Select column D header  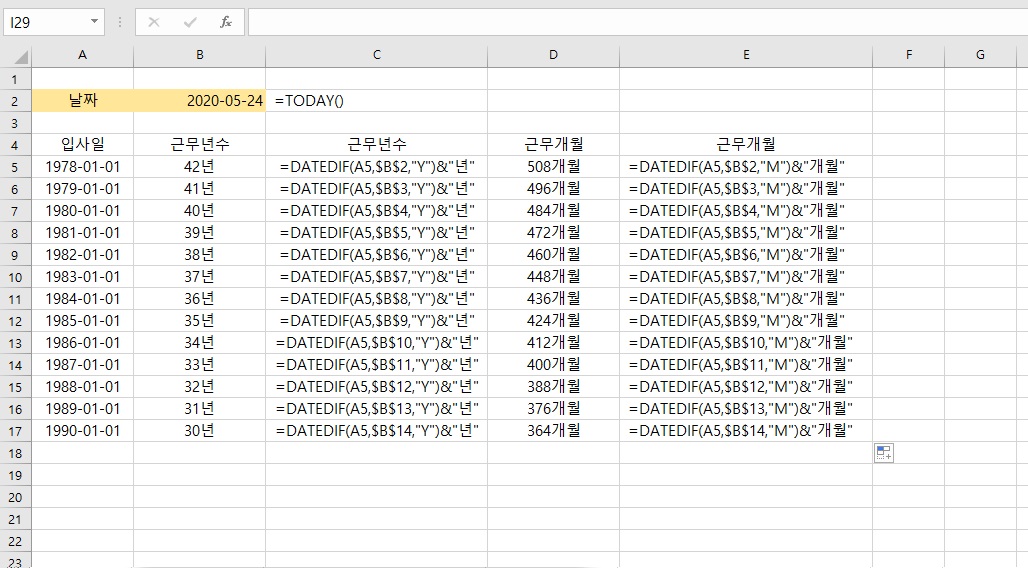coord(553,55)
